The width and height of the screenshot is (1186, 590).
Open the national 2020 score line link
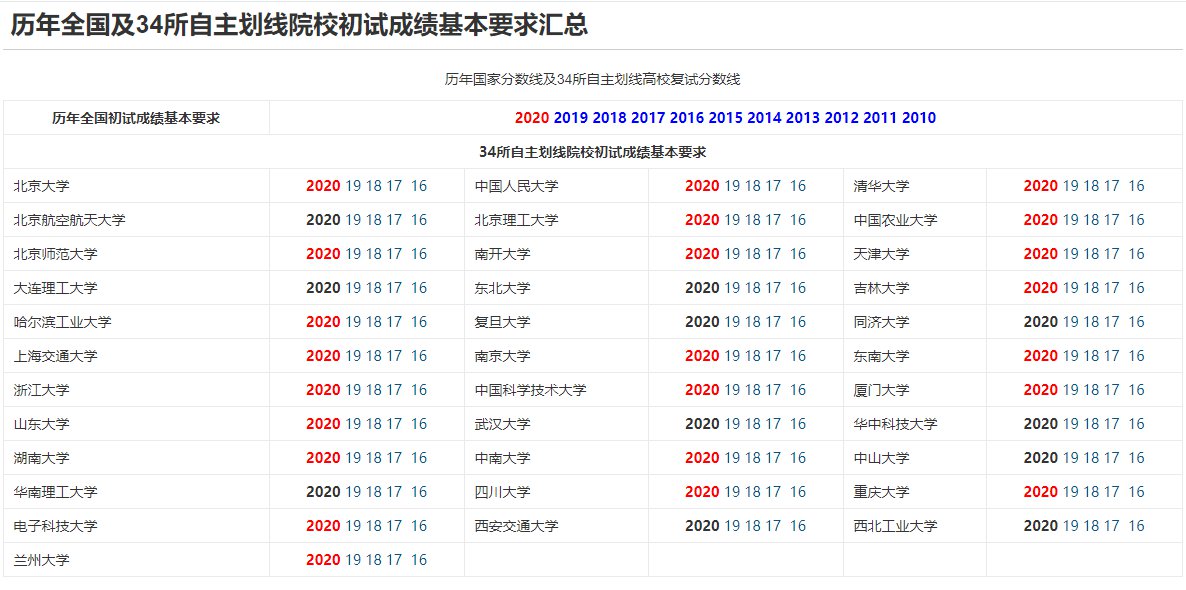pos(532,118)
